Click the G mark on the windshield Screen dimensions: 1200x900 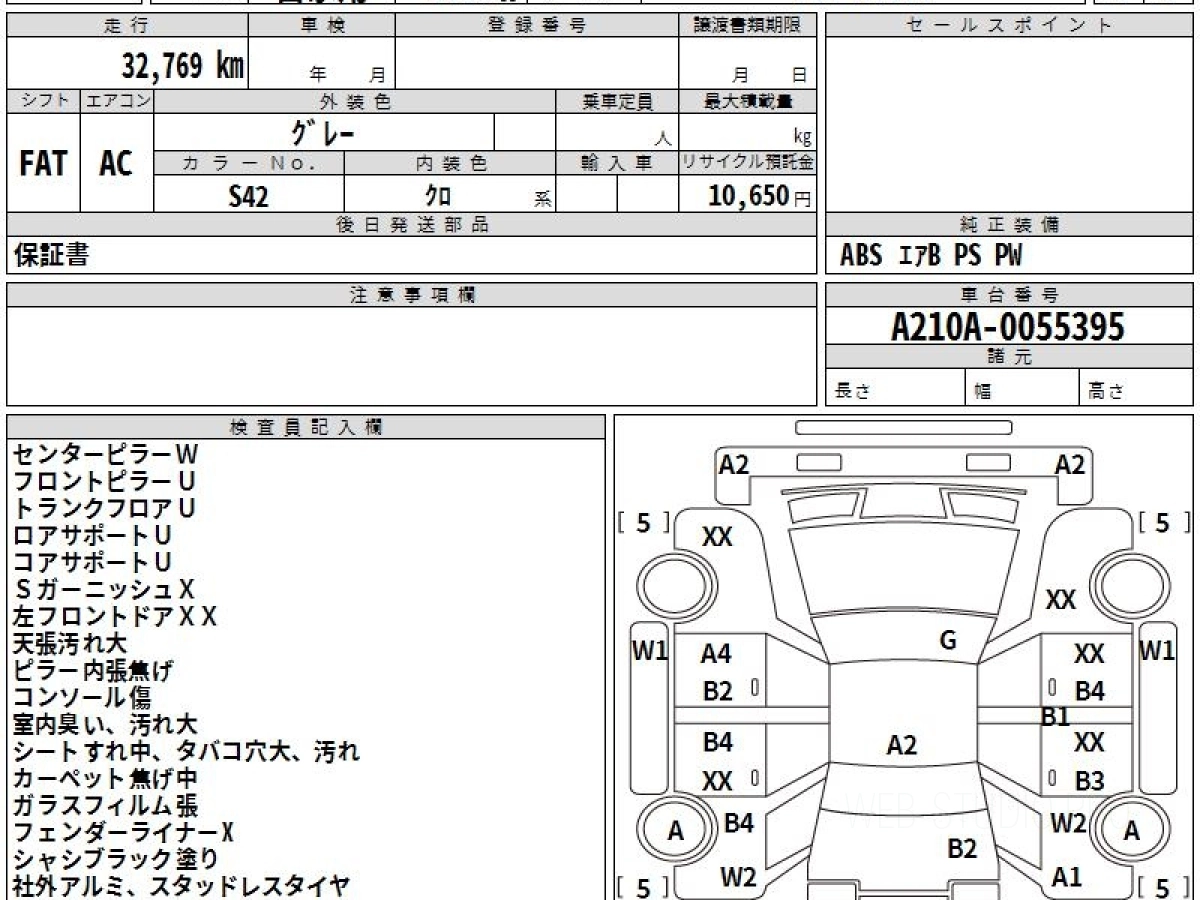tap(947, 641)
